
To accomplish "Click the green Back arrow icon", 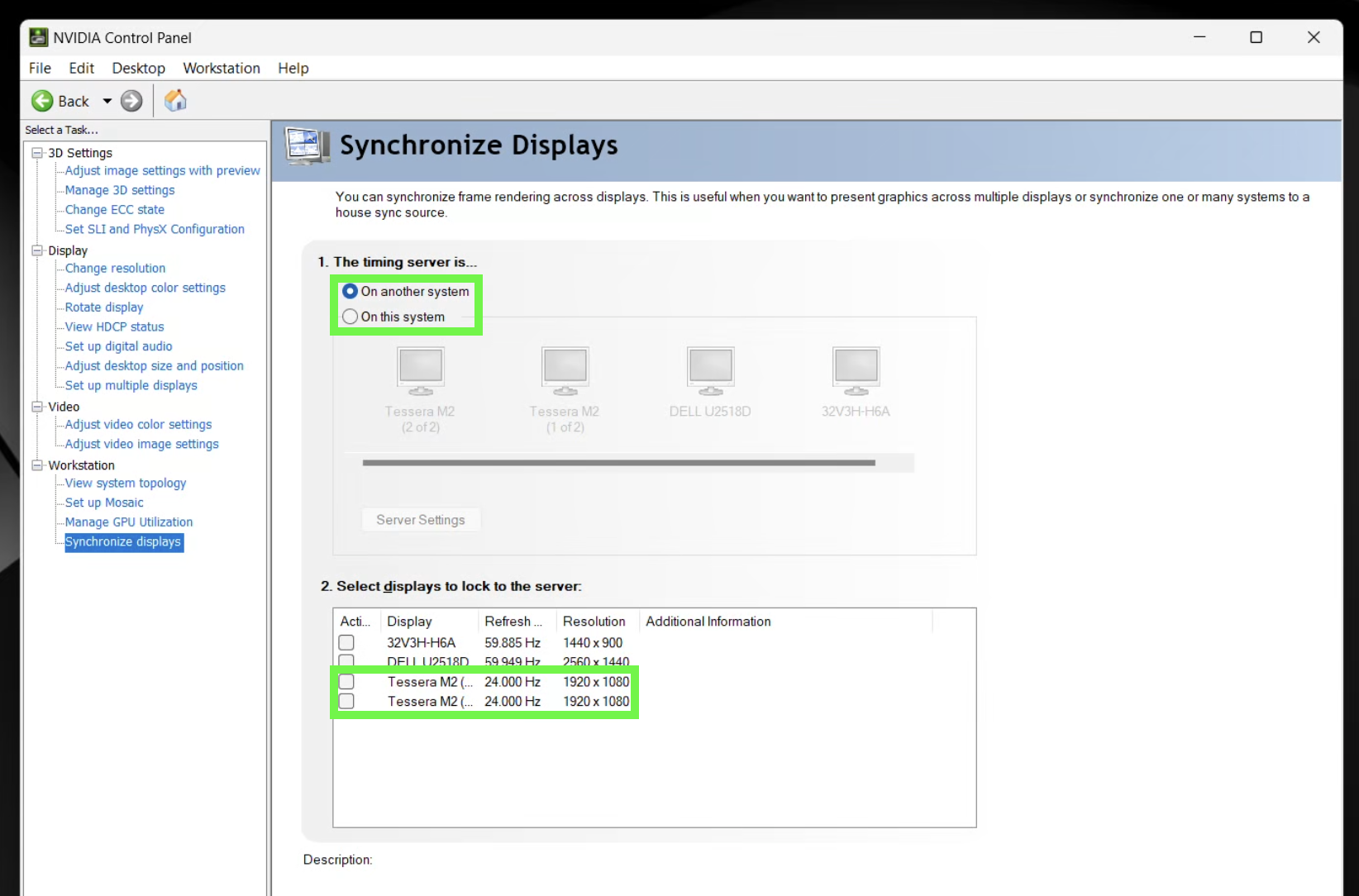I will (42, 101).
